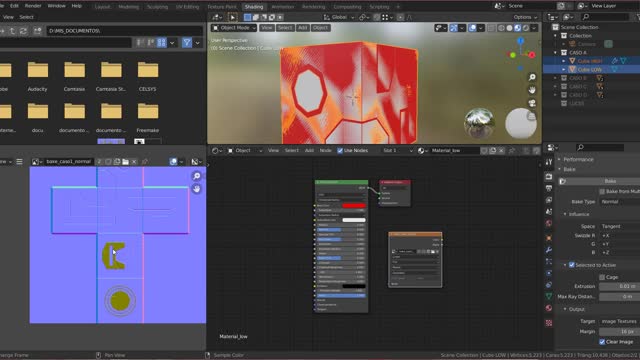Screen dimensions: 640x360
Task: Open the Bake Type Normal dropdown
Action: click(620, 202)
